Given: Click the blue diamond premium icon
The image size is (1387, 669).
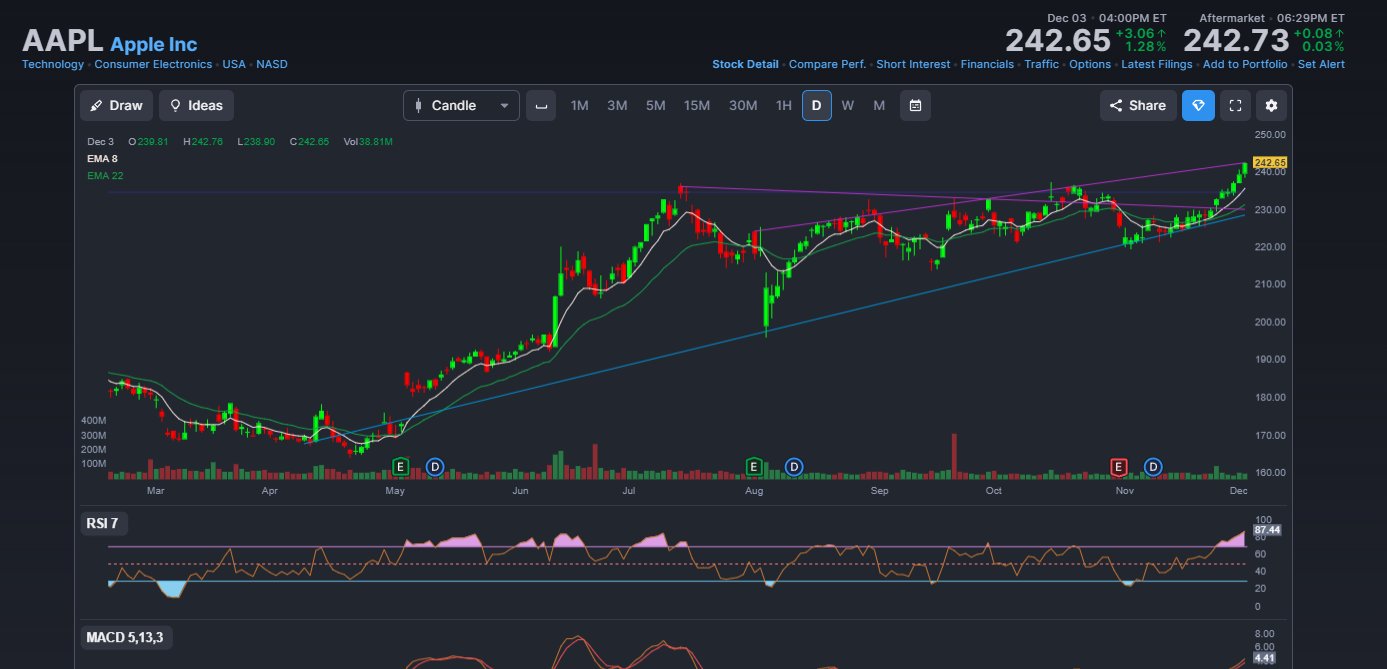Looking at the screenshot, I should click(x=1198, y=105).
